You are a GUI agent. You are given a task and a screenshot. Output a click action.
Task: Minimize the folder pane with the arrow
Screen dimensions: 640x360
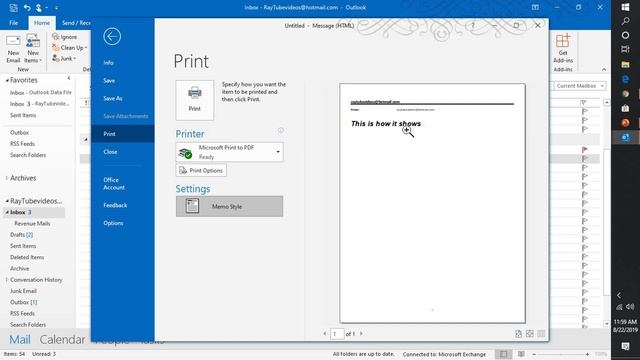69,78
